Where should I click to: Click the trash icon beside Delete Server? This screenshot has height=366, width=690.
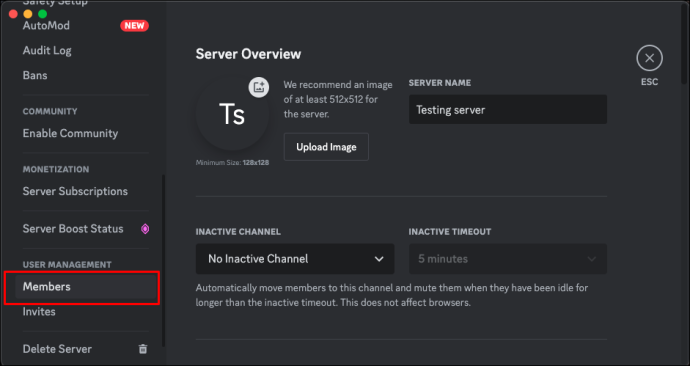143,349
